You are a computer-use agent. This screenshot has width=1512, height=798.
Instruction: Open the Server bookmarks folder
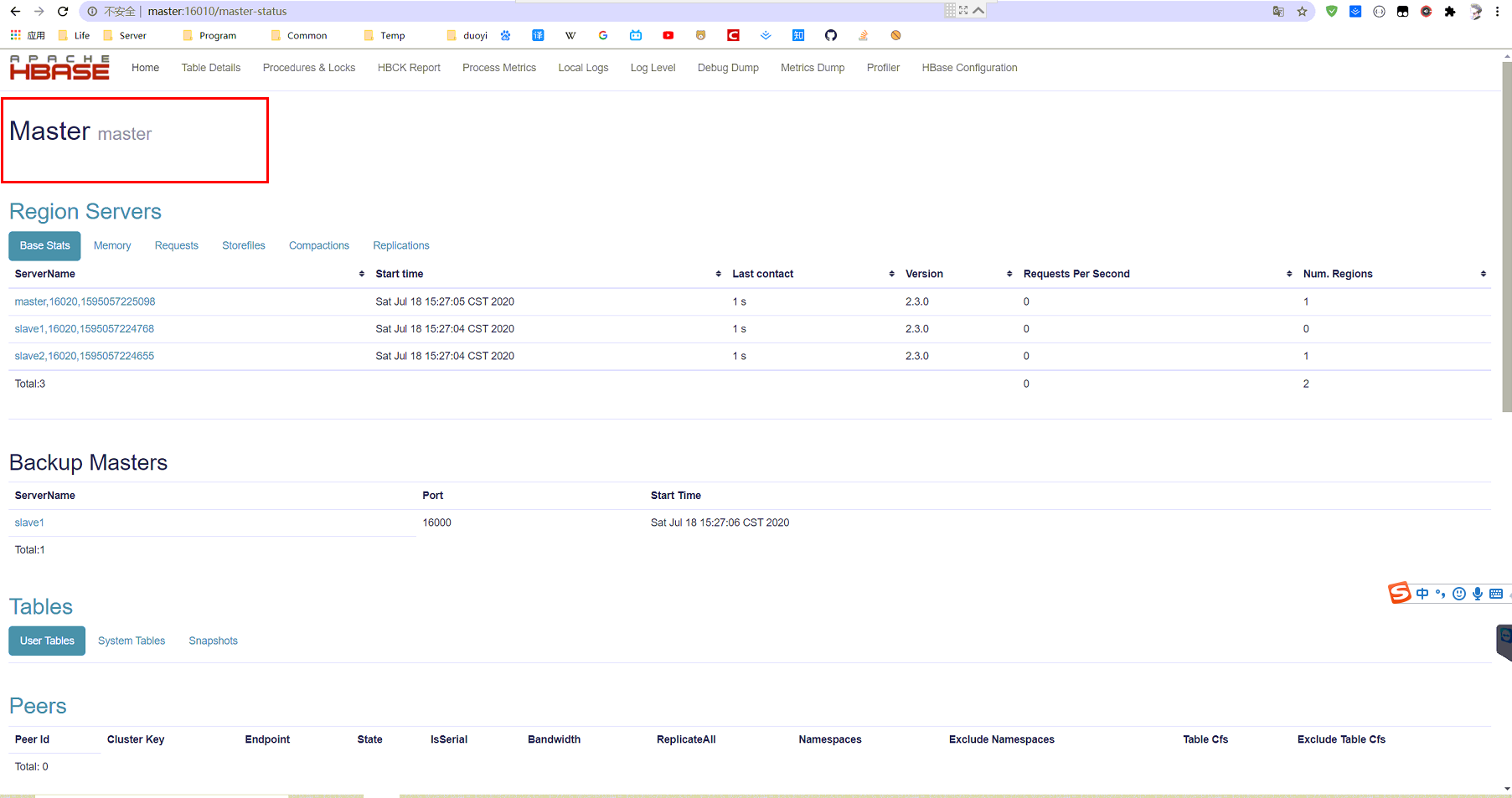coord(125,35)
